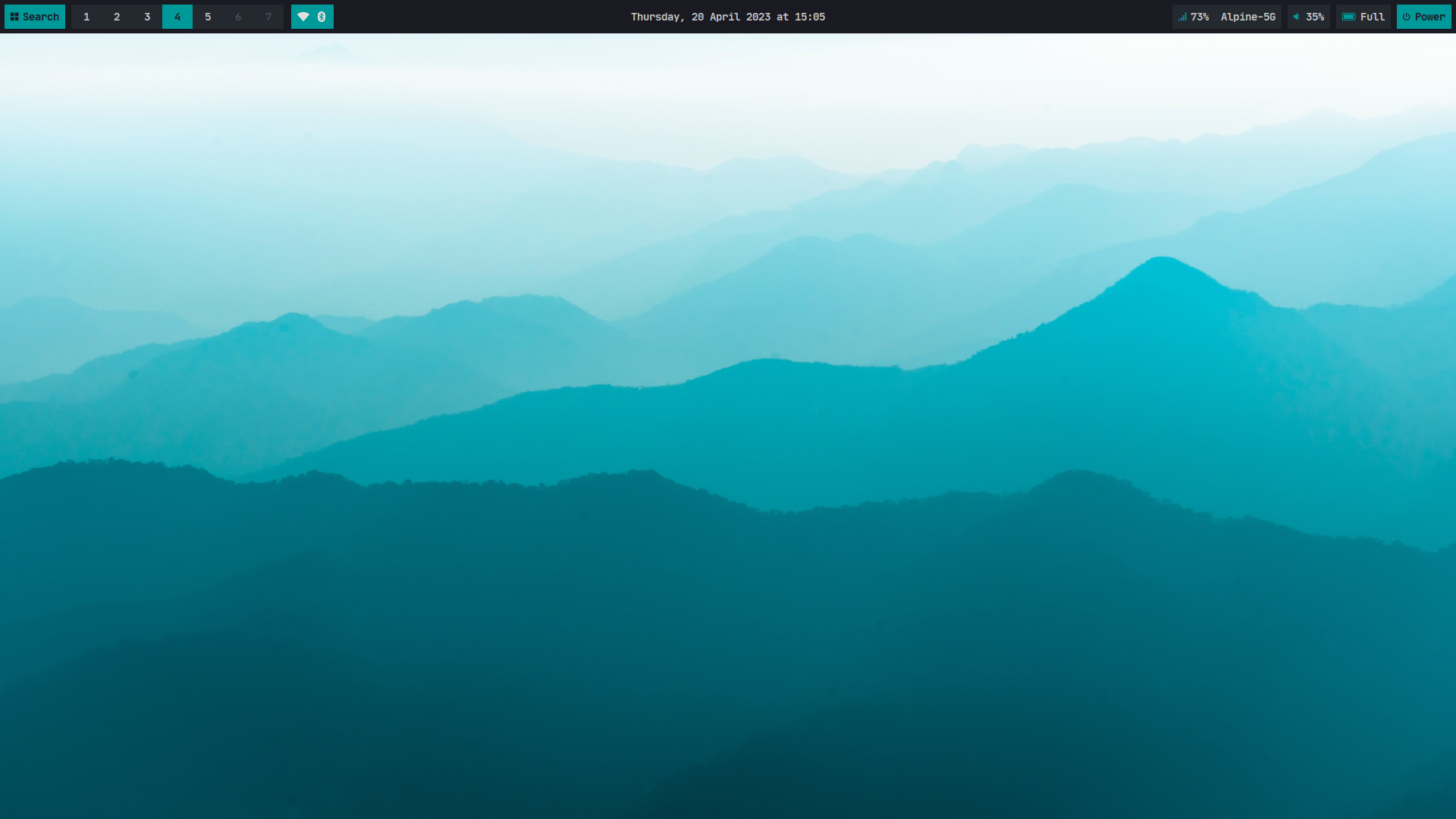Open the Power menu

click(1424, 17)
